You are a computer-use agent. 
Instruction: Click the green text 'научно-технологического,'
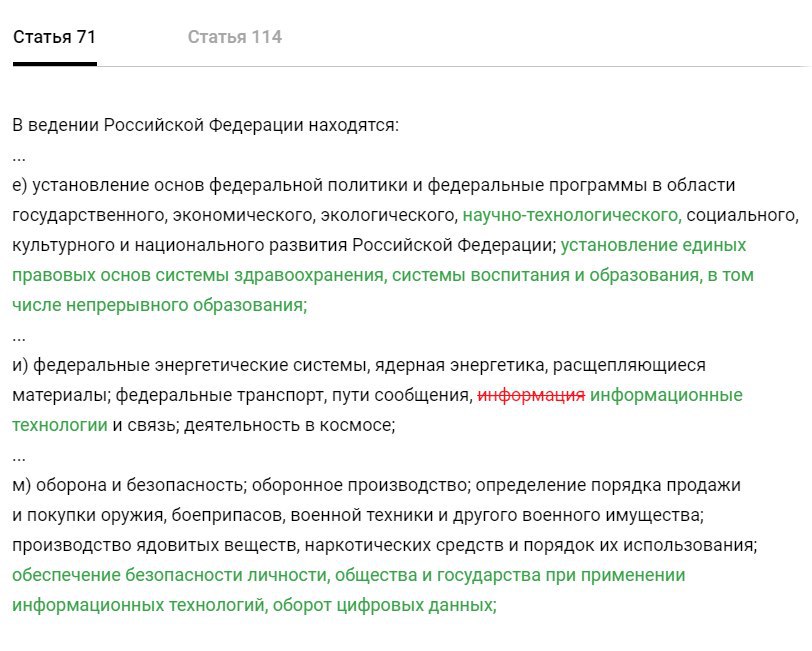pos(572,215)
